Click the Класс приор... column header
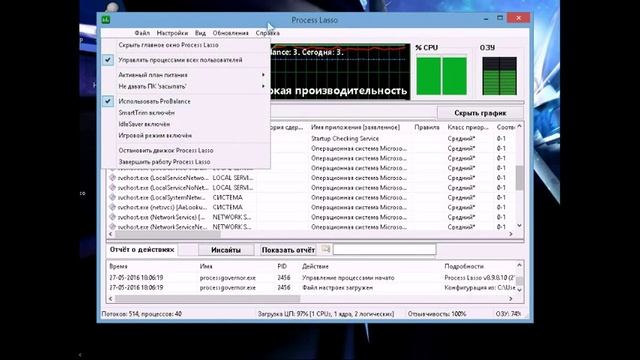Viewport: 640px width, 360px height. tap(468, 127)
